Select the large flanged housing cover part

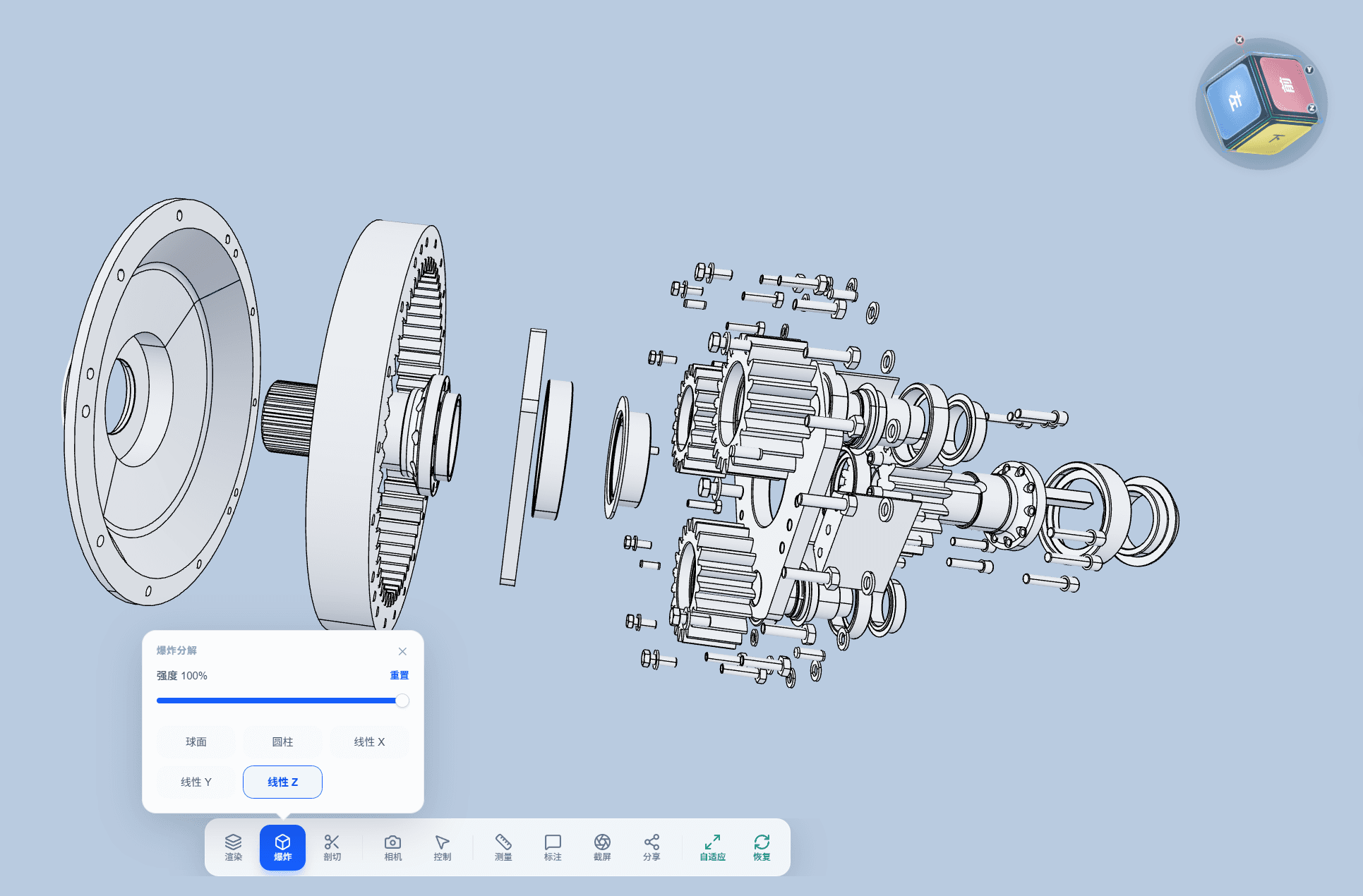point(161,401)
